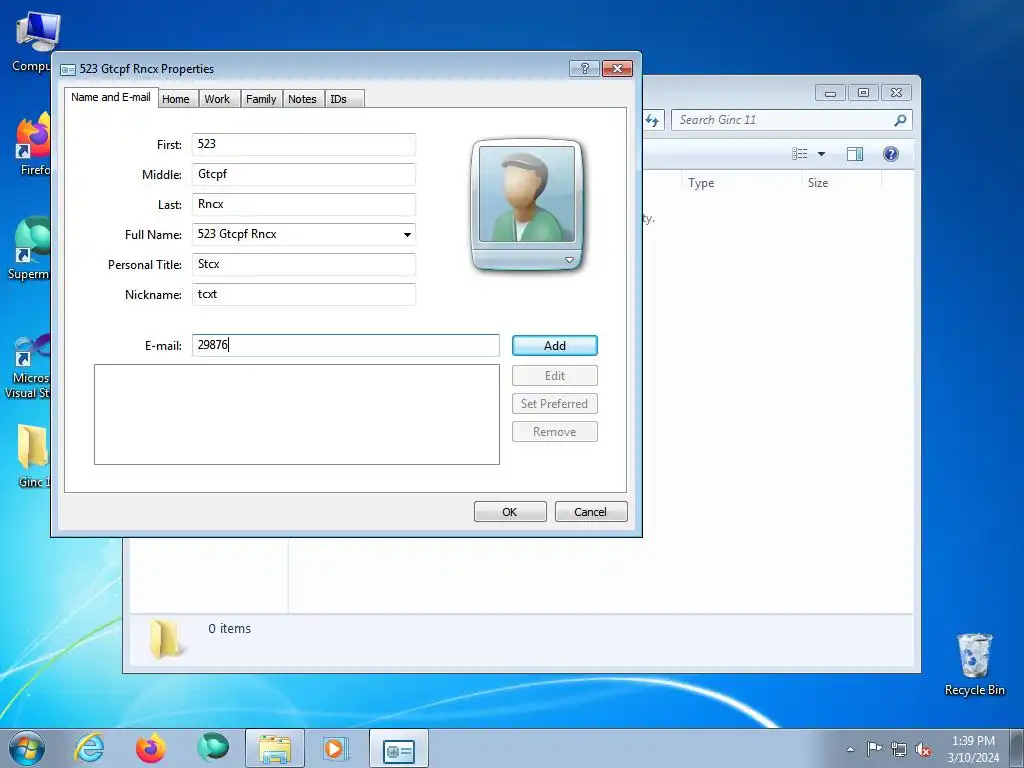Screen dimensions: 1024x768
Task: Open the contact picture dropdown arrow
Action: [569, 260]
